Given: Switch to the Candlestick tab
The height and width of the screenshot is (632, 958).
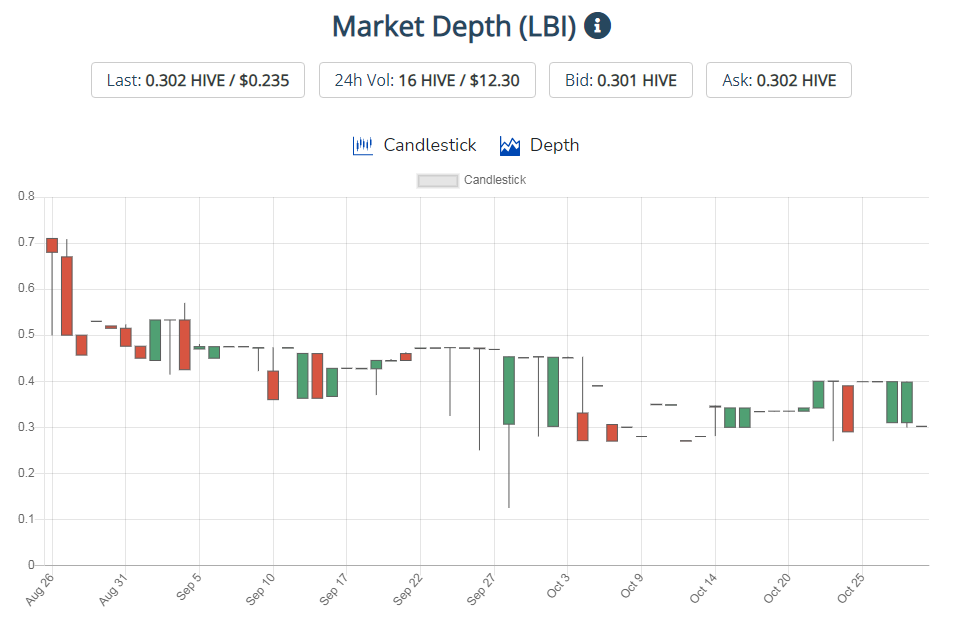Looking at the screenshot, I should [414, 145].
